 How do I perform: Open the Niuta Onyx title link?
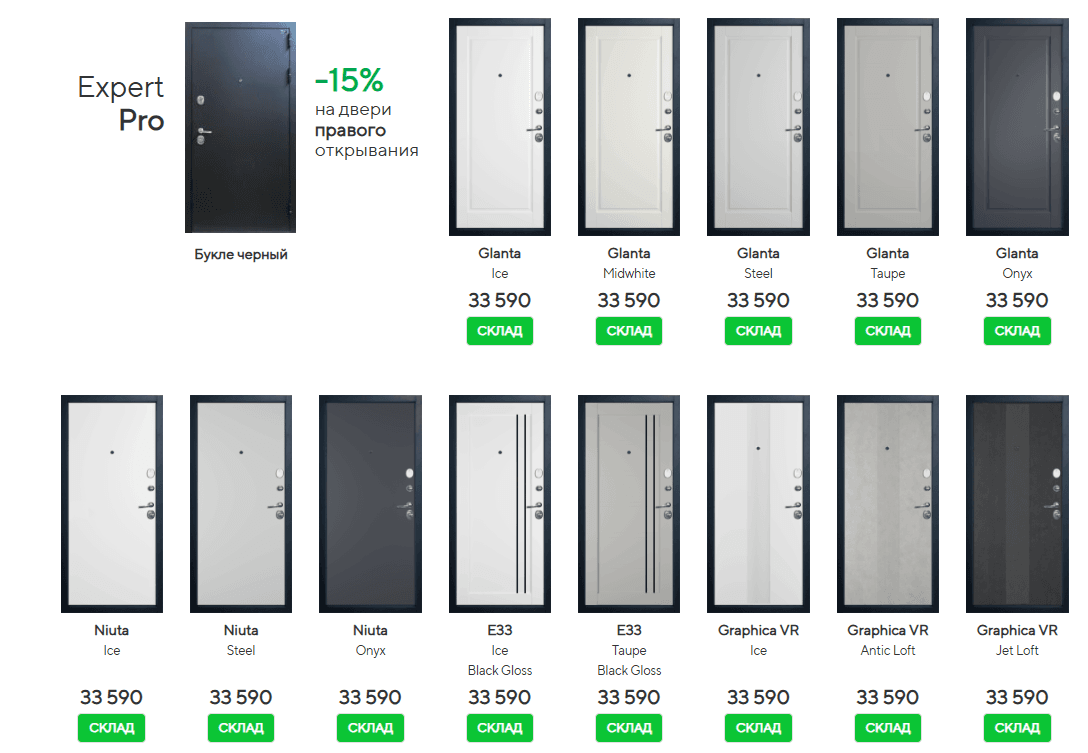[x=370, y=631]
